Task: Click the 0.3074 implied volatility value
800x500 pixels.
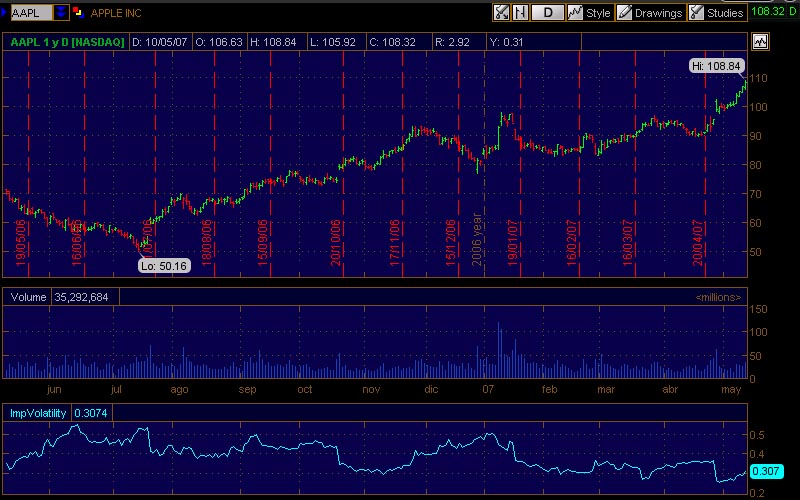Action: click(91, 413)
